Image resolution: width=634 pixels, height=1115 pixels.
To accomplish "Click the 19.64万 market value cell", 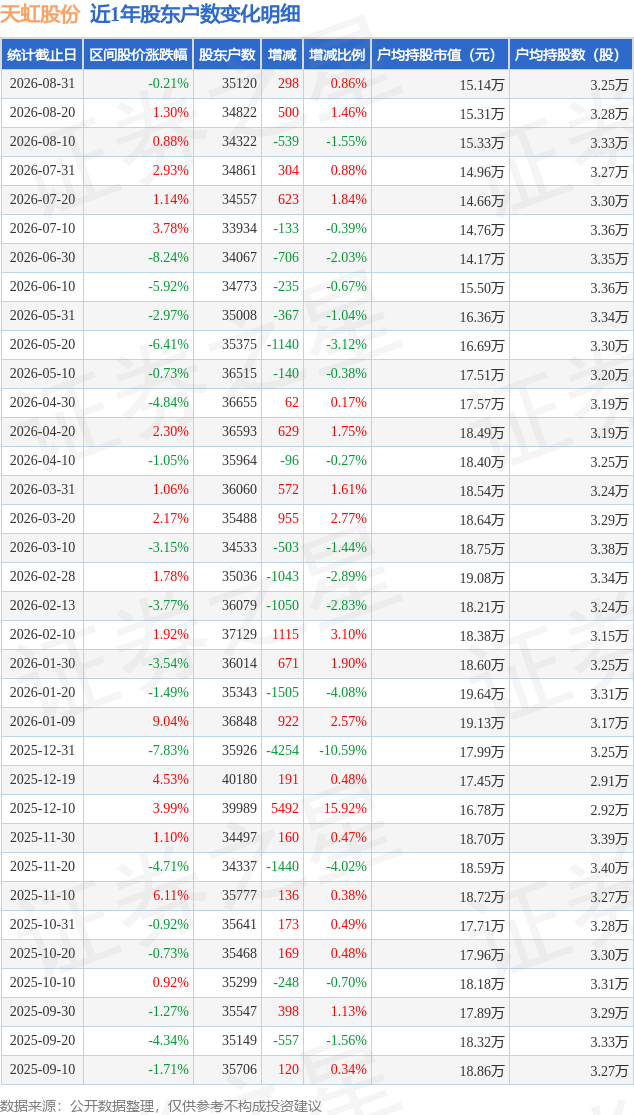I will point(482,693).
